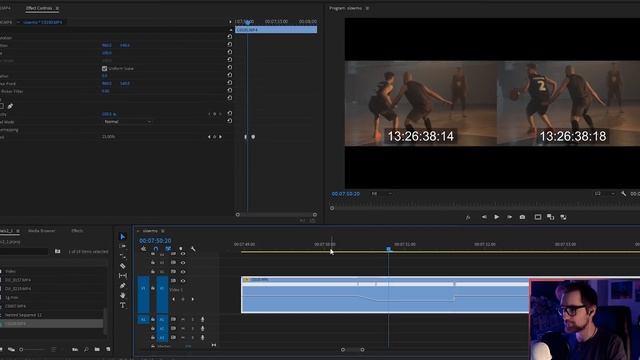Viewport: 640px width, 360px height.
Task: Toggle A2 track targeting
Action: [x=162, y=329]
